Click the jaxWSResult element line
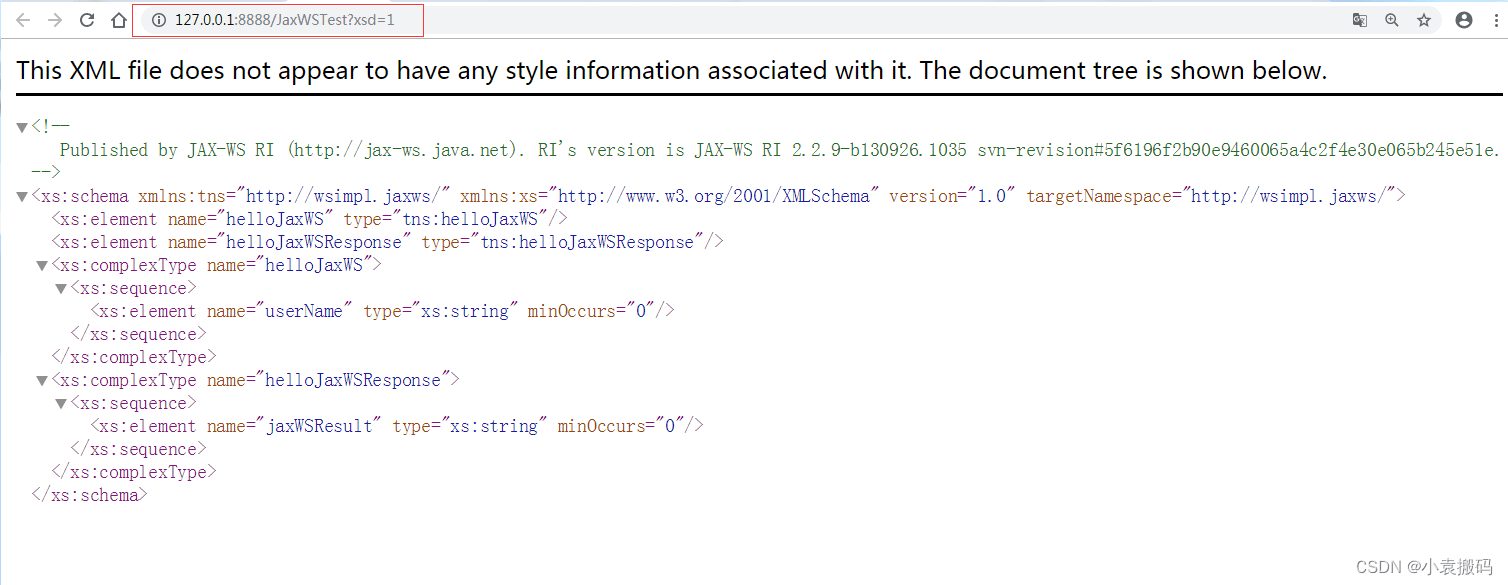The height and width of the screenshot is (585, 1508). tap(397, 426)
